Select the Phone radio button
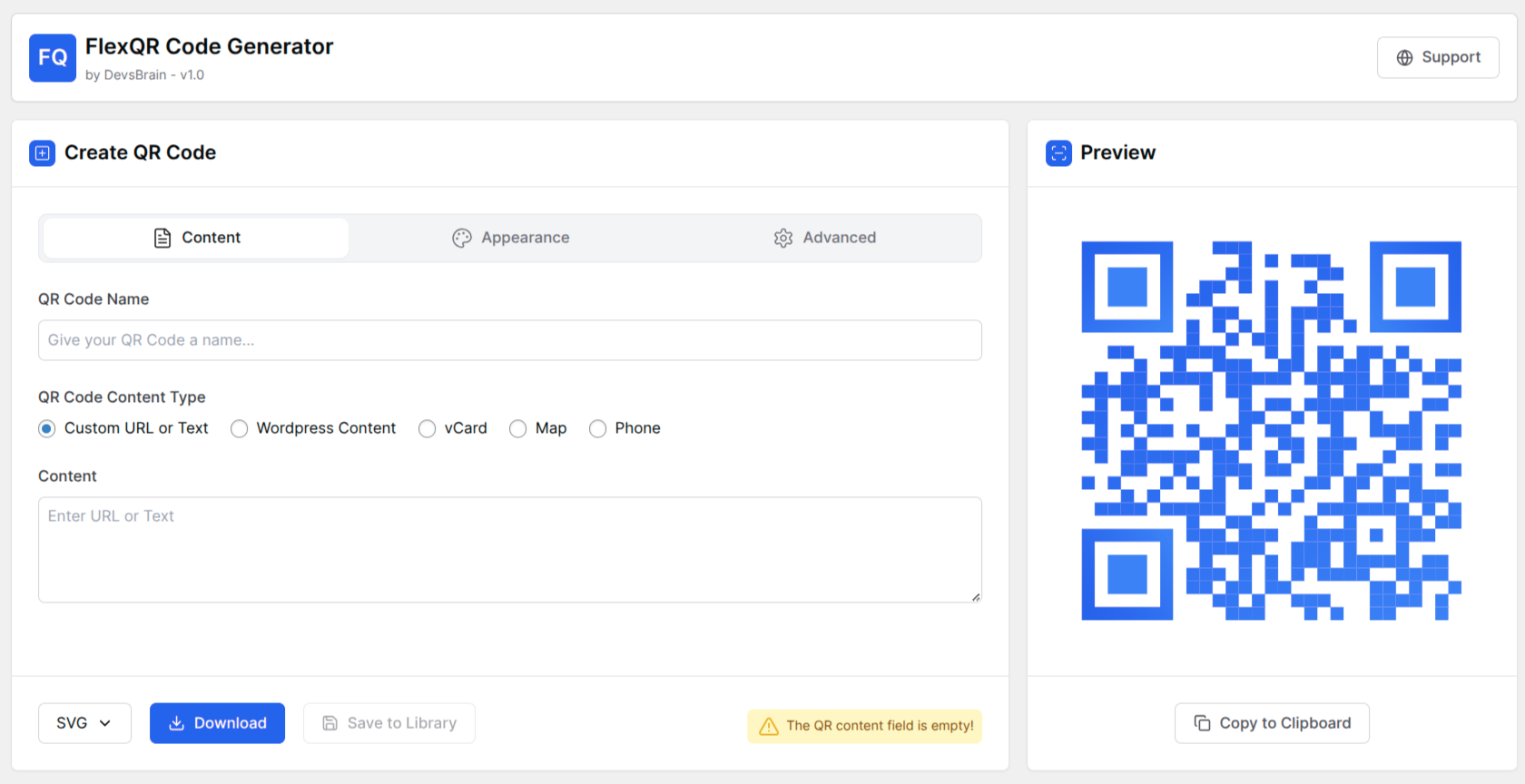The width and height of the screenshot is (1525, 784). pos(598,428)
